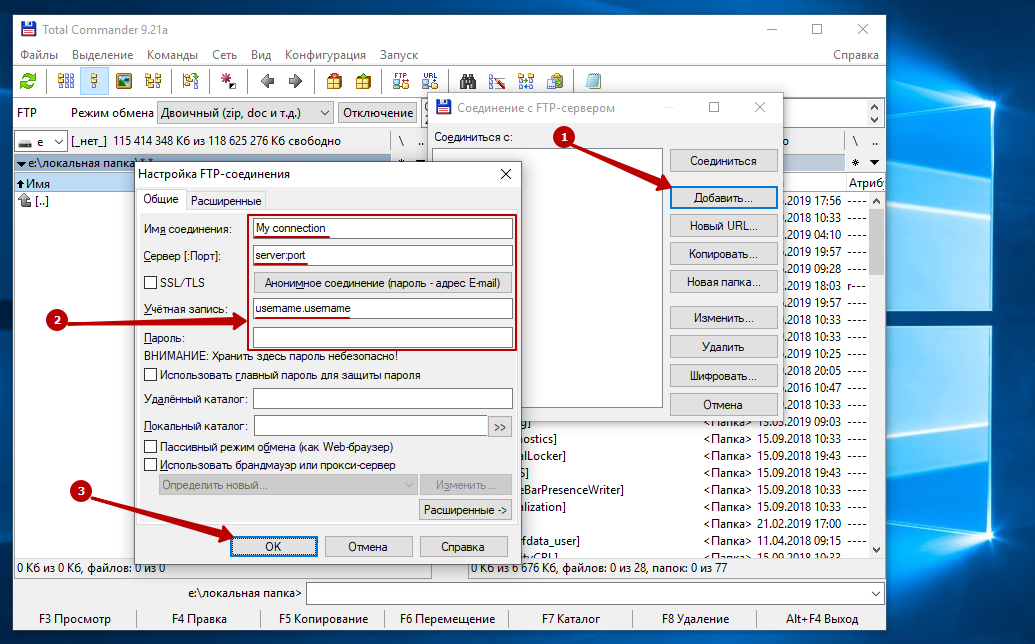
Task: Click the Шифровать... button
Action: pyautogui.click(x=723, y=376)
